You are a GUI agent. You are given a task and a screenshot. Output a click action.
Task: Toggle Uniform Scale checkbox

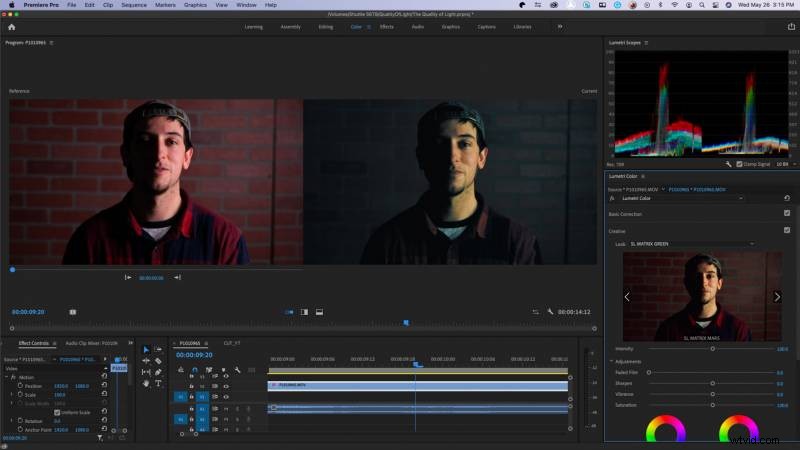[57, 412]
